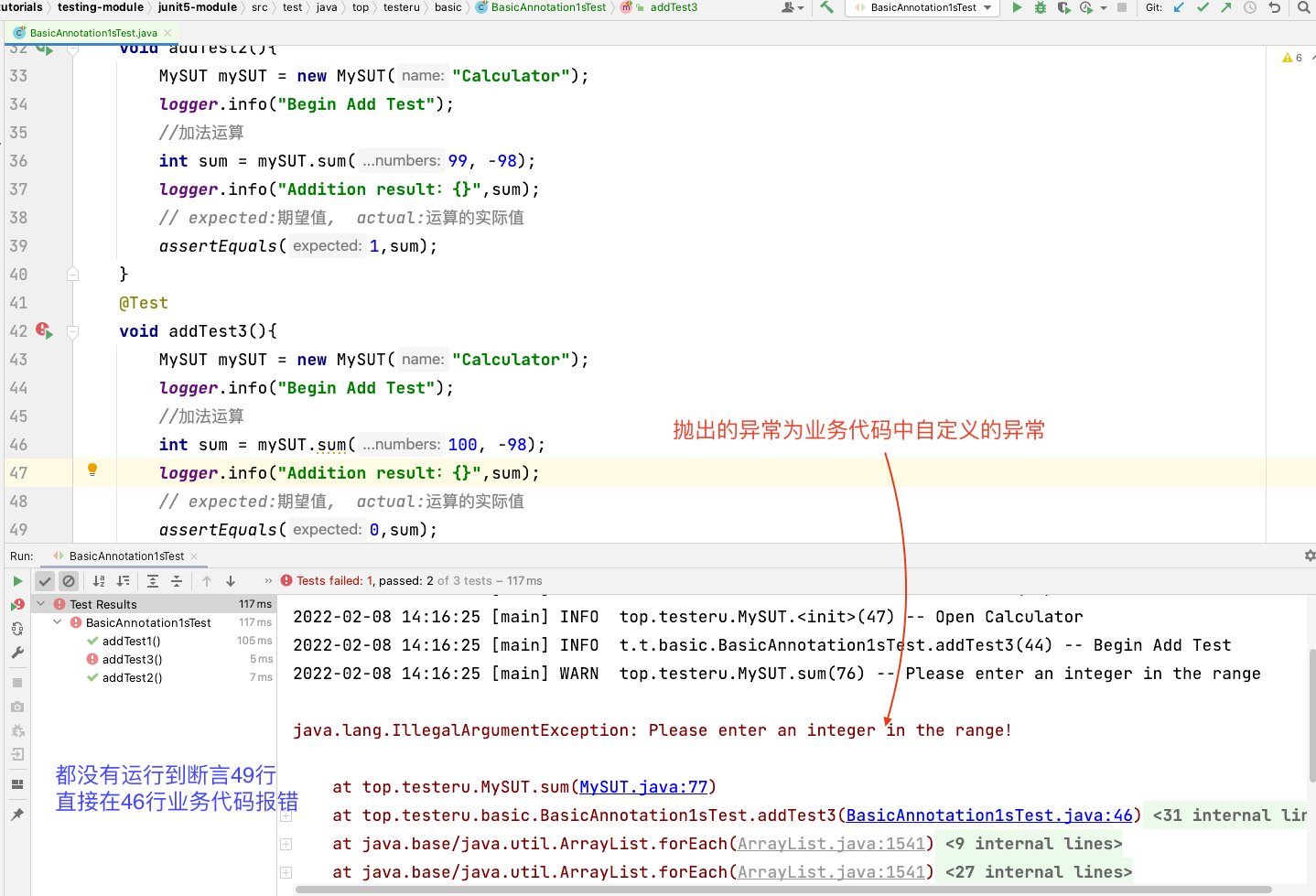Run BasicAnnotation1sTest from top toolbar
This screenshot has height=896, width=1316.
tap(1017, 7)
